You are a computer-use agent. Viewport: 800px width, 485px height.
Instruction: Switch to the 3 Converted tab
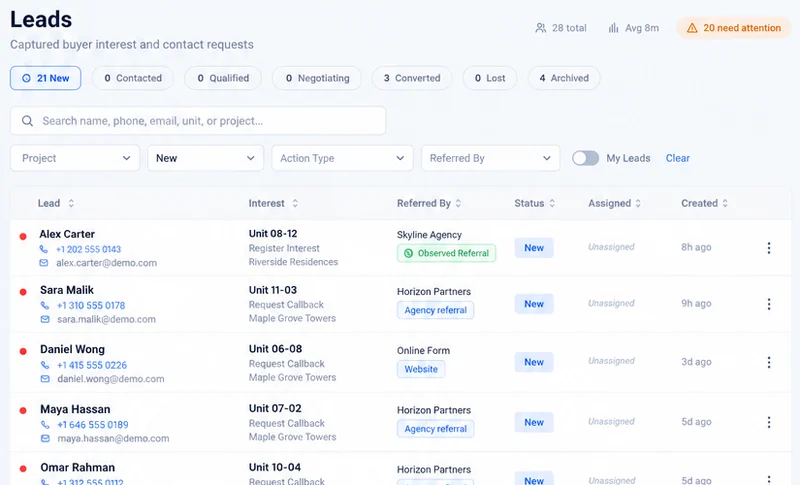point(412,78)
